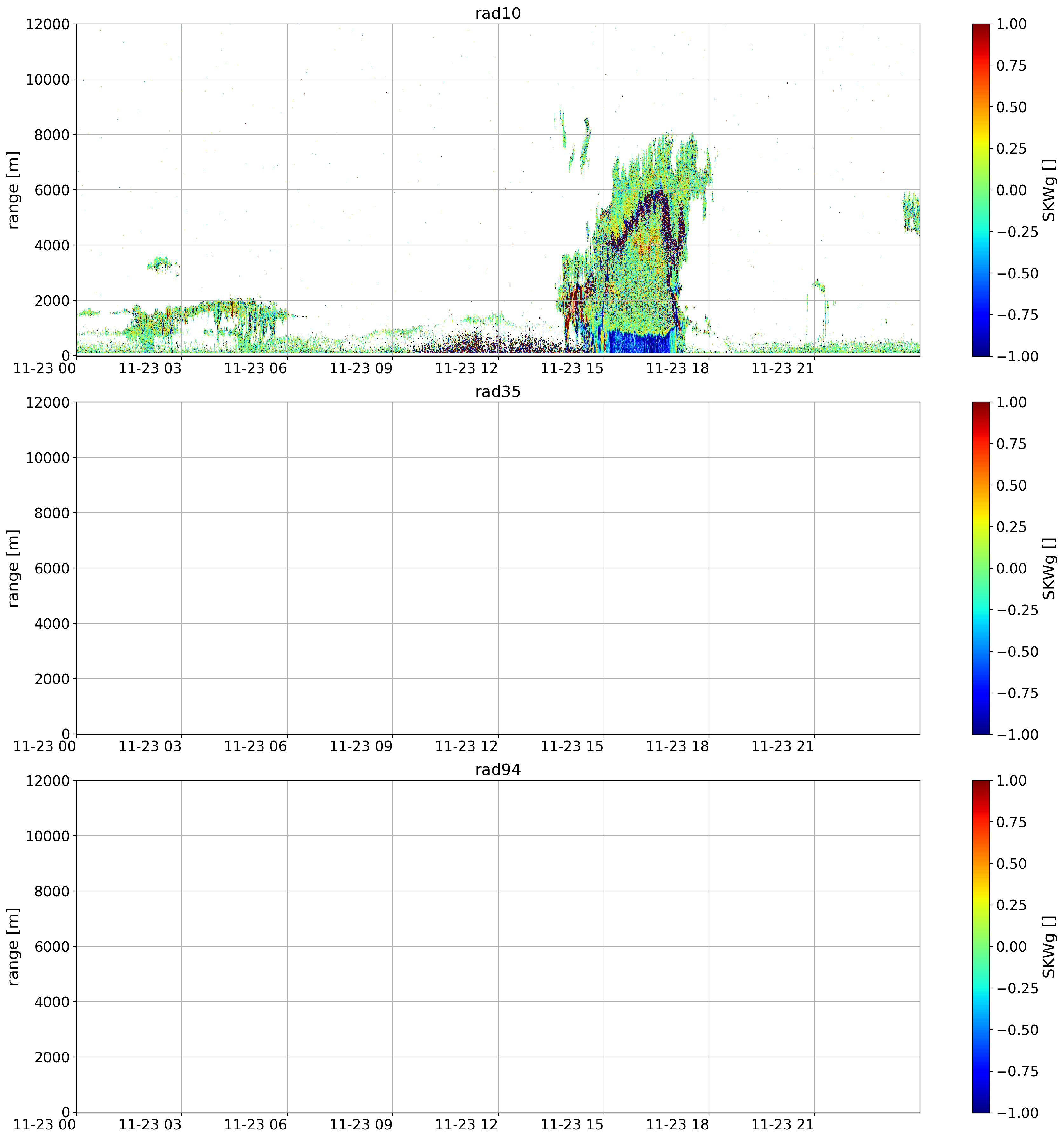1064x1139 pixels.
Task: Select the rad35 colorbar gradient
Action: 980,568
